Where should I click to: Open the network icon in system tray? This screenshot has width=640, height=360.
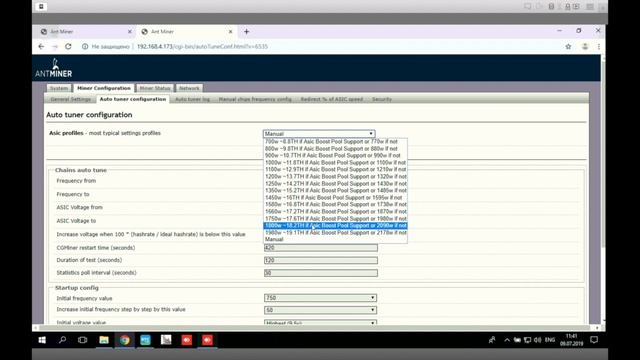click(527, 340)
